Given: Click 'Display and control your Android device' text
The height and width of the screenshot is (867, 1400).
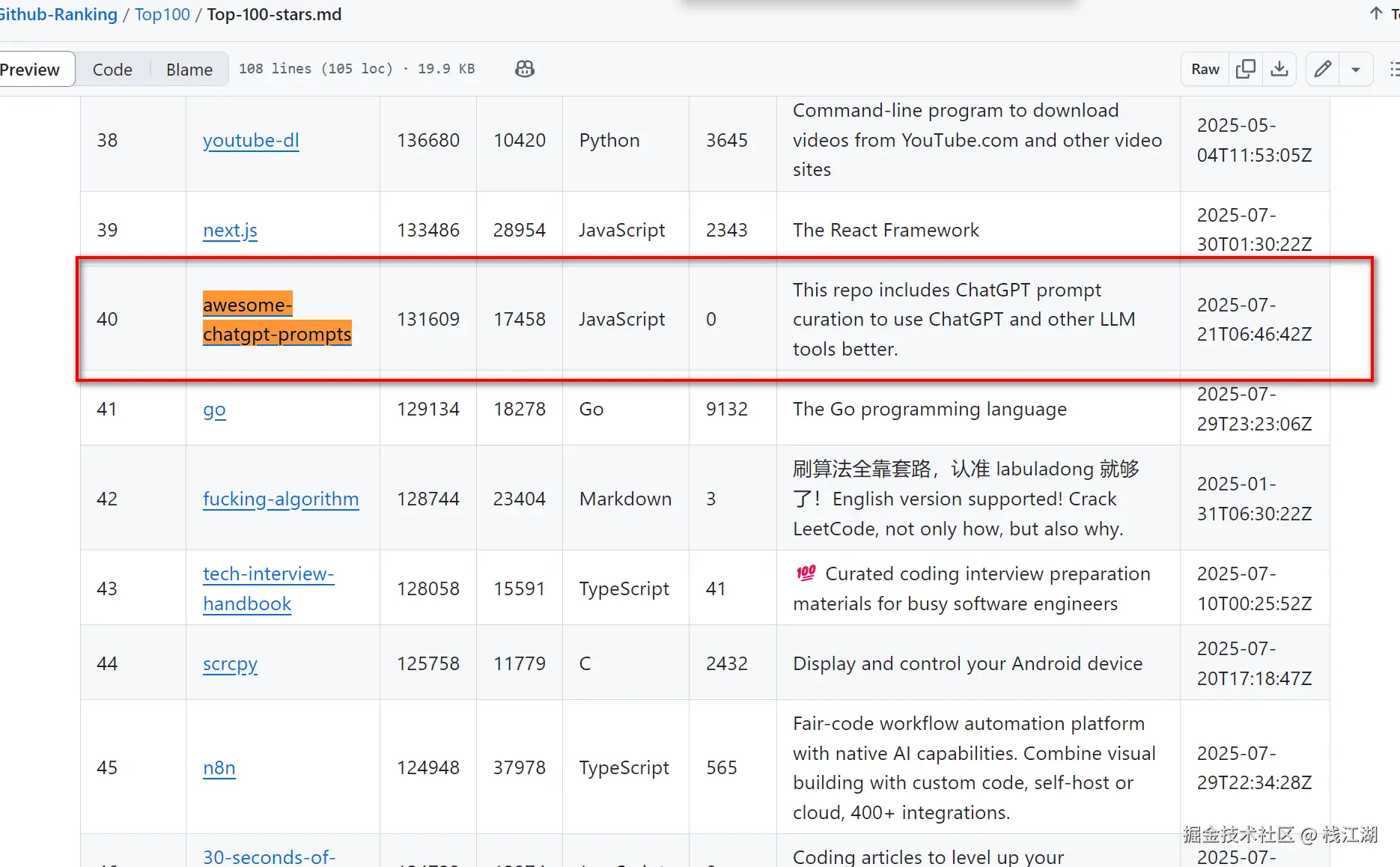Looking at the screenshot, I should (x=967, y=663).
